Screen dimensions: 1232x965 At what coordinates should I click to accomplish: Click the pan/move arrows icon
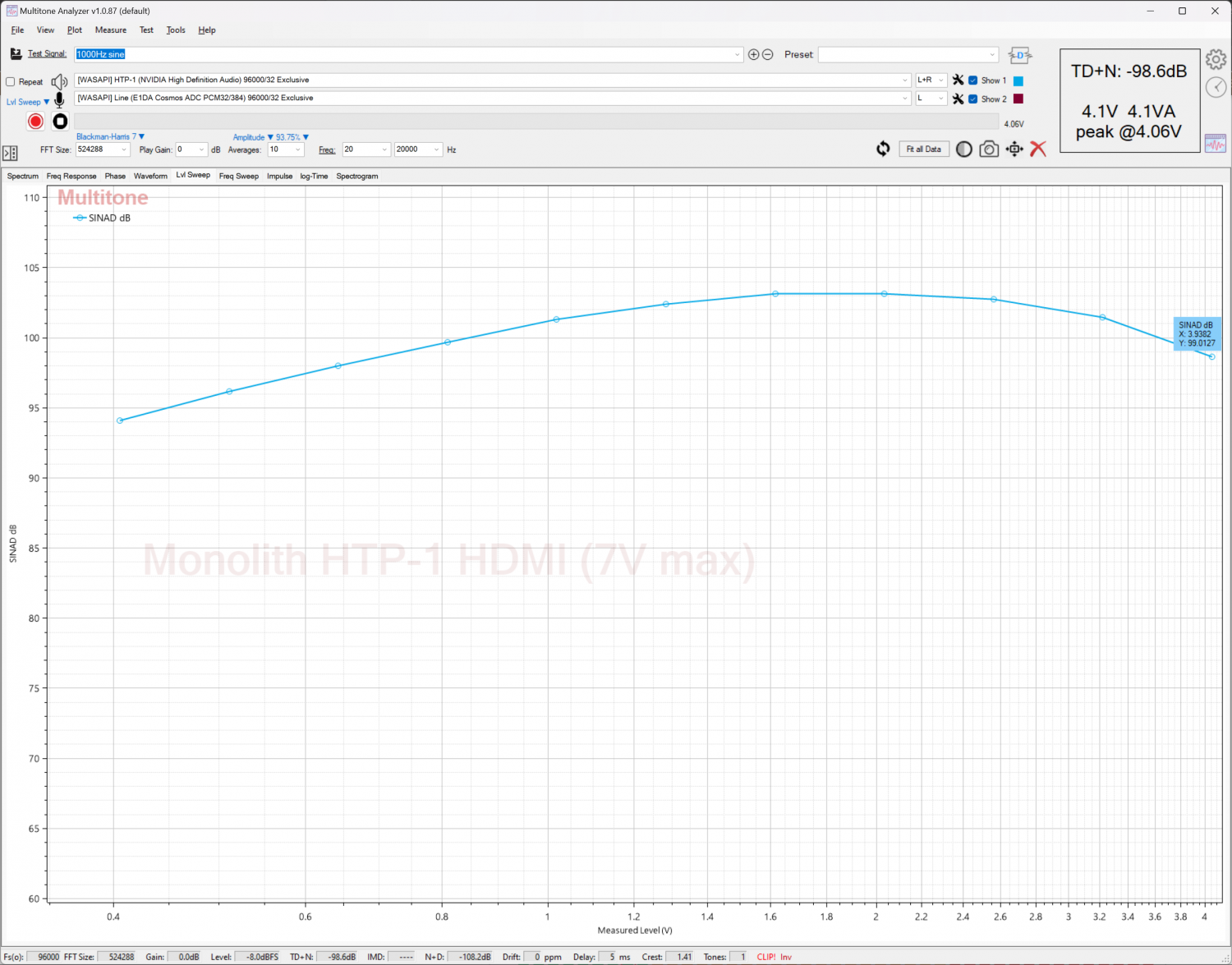(1014, 149)
